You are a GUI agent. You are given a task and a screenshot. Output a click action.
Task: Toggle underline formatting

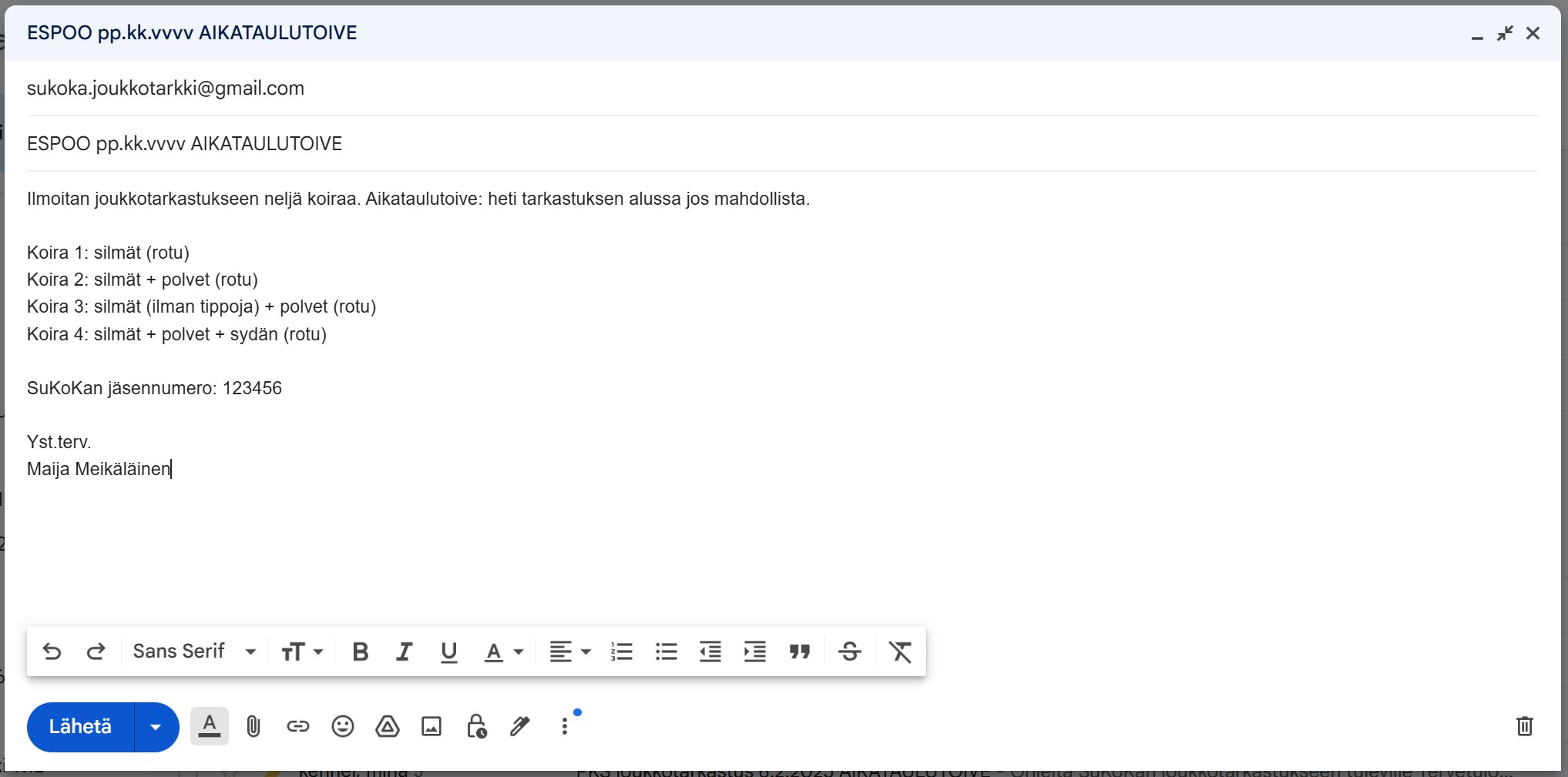(448, 651)
